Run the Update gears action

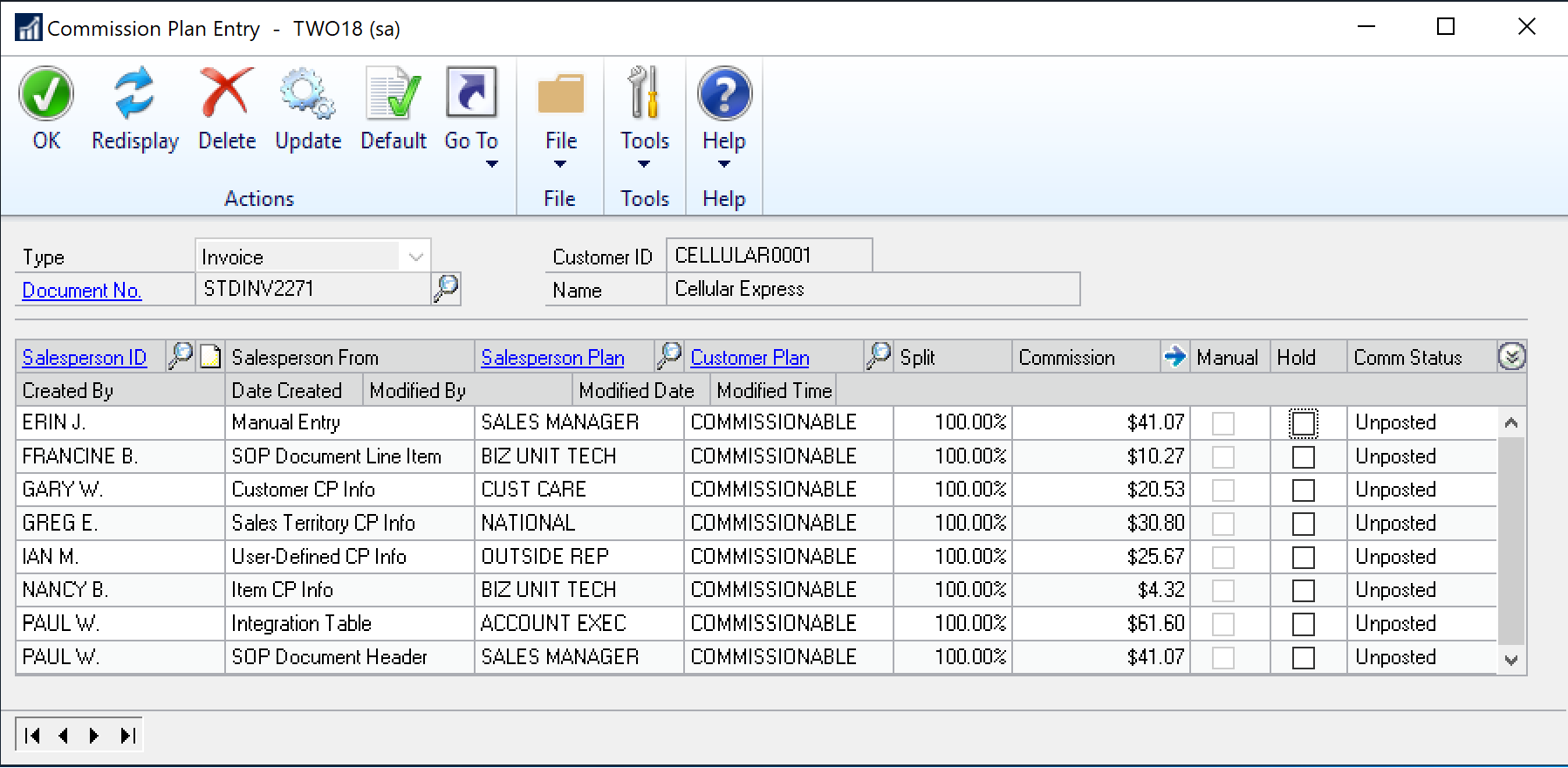(307, 94)
